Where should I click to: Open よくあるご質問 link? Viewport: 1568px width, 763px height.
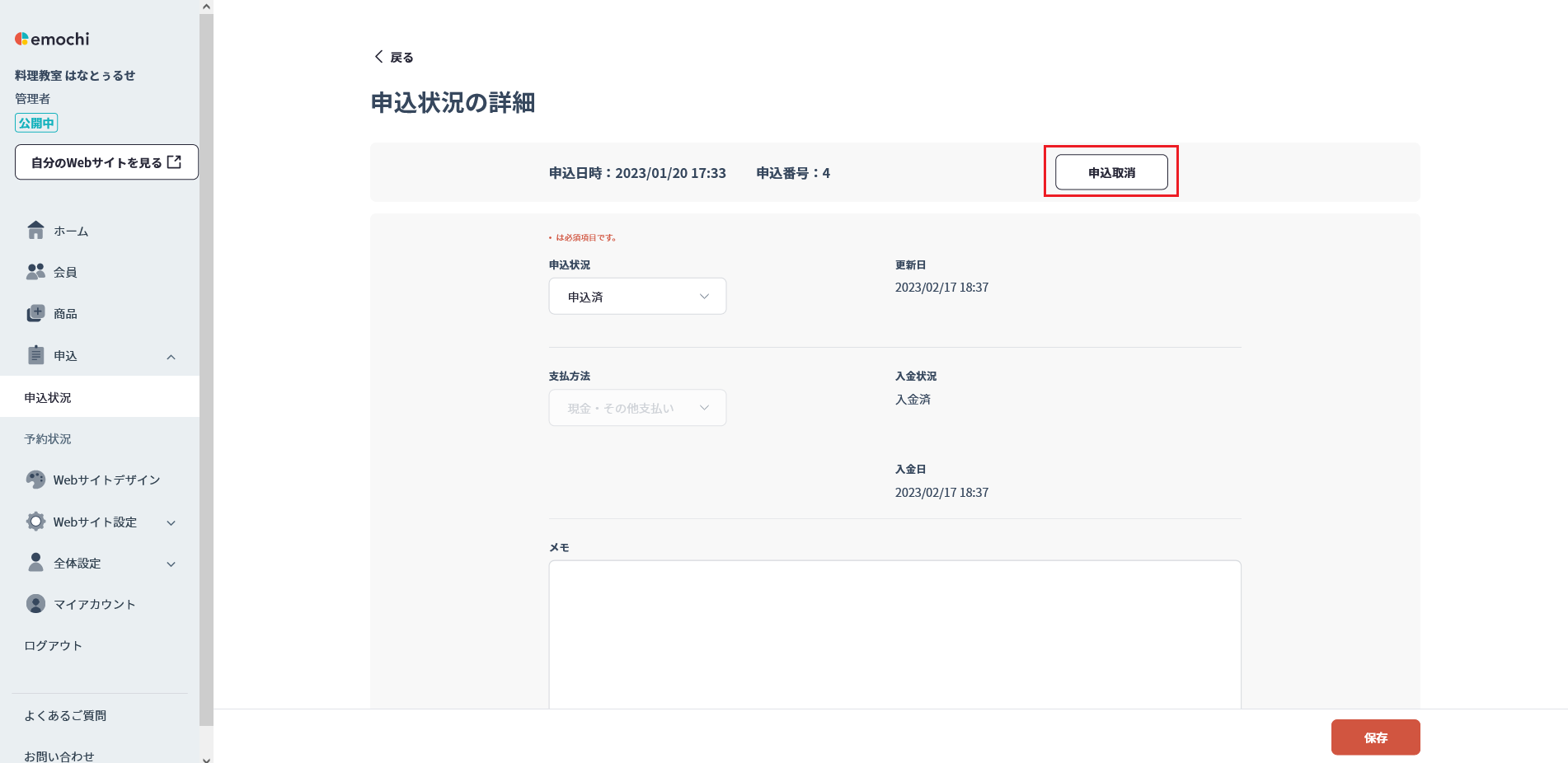point(65,715)
